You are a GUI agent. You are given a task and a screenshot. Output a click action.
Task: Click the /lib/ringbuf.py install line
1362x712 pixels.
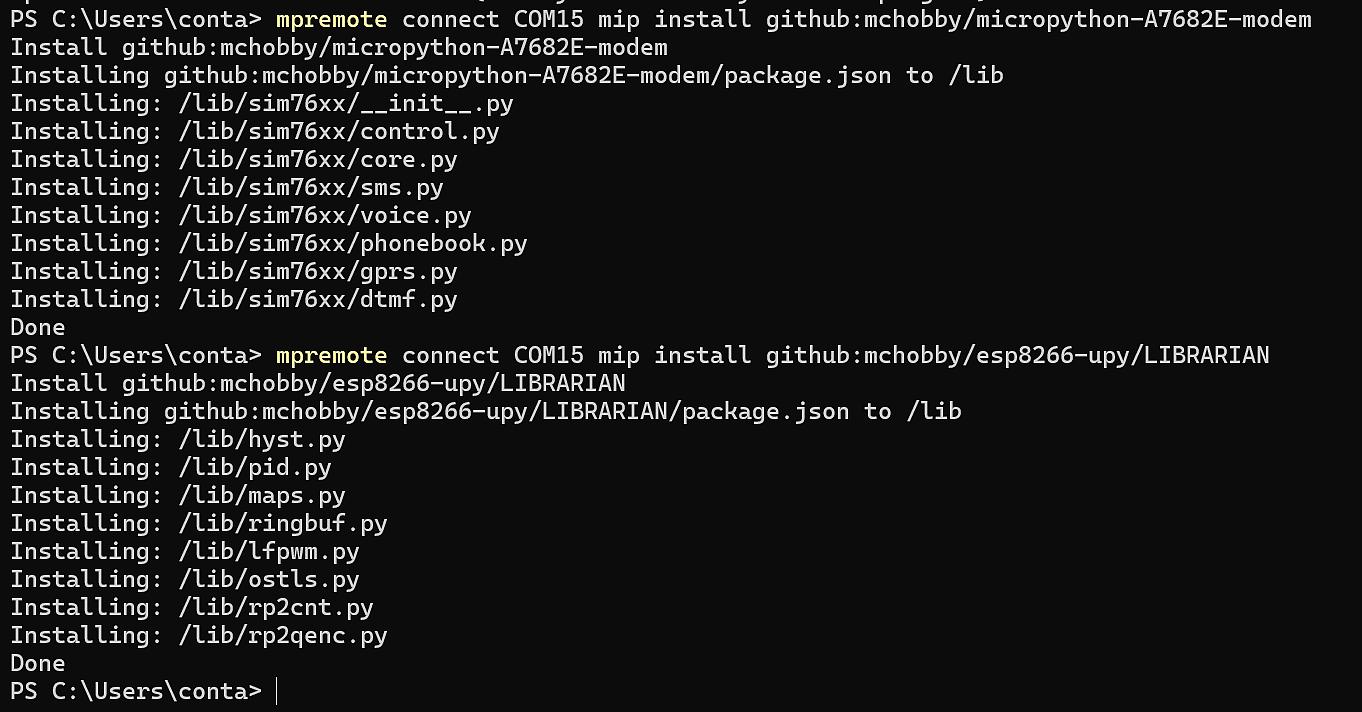point(199,523)
